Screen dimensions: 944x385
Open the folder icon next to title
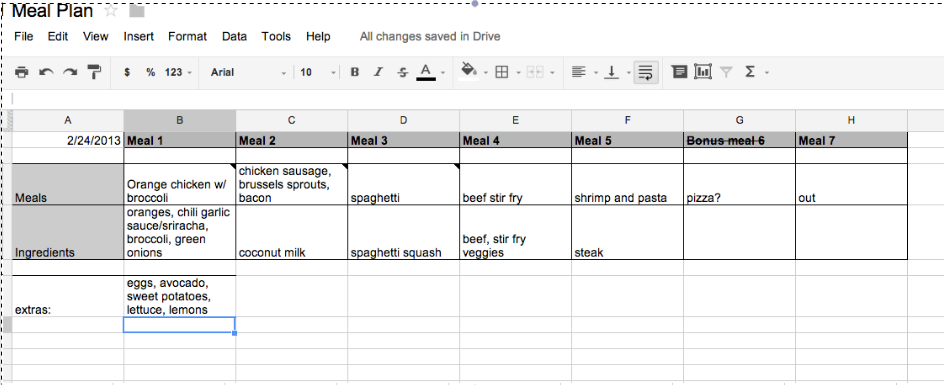[137, 11]
